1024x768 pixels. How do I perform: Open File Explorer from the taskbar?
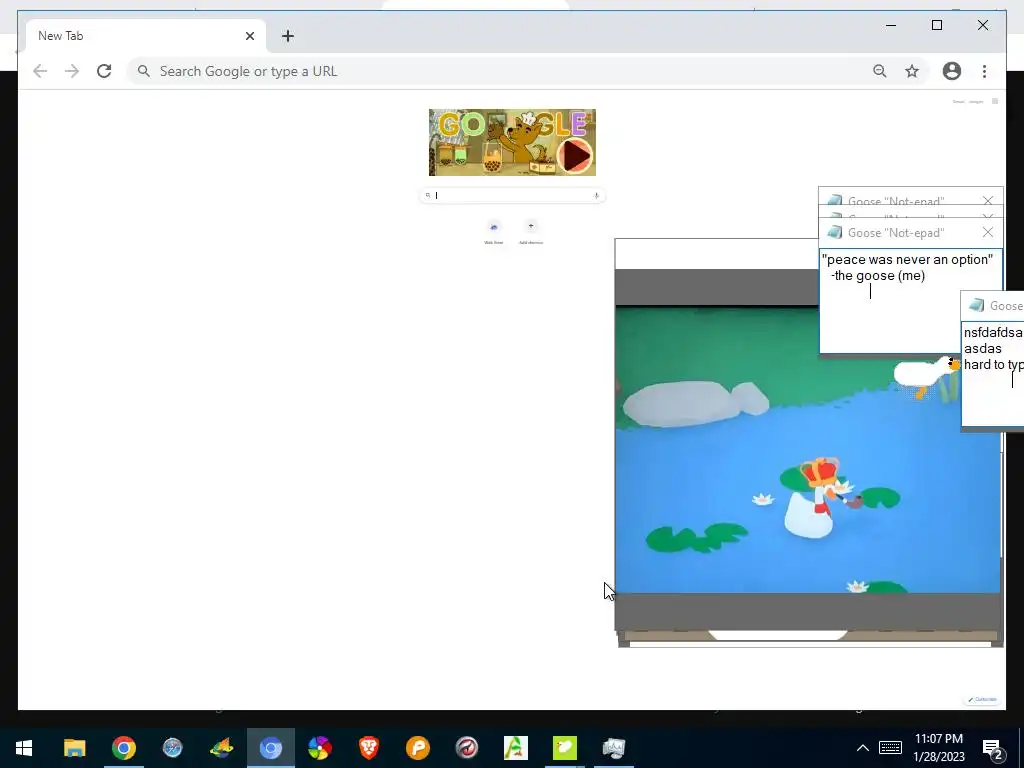point(74,748)
